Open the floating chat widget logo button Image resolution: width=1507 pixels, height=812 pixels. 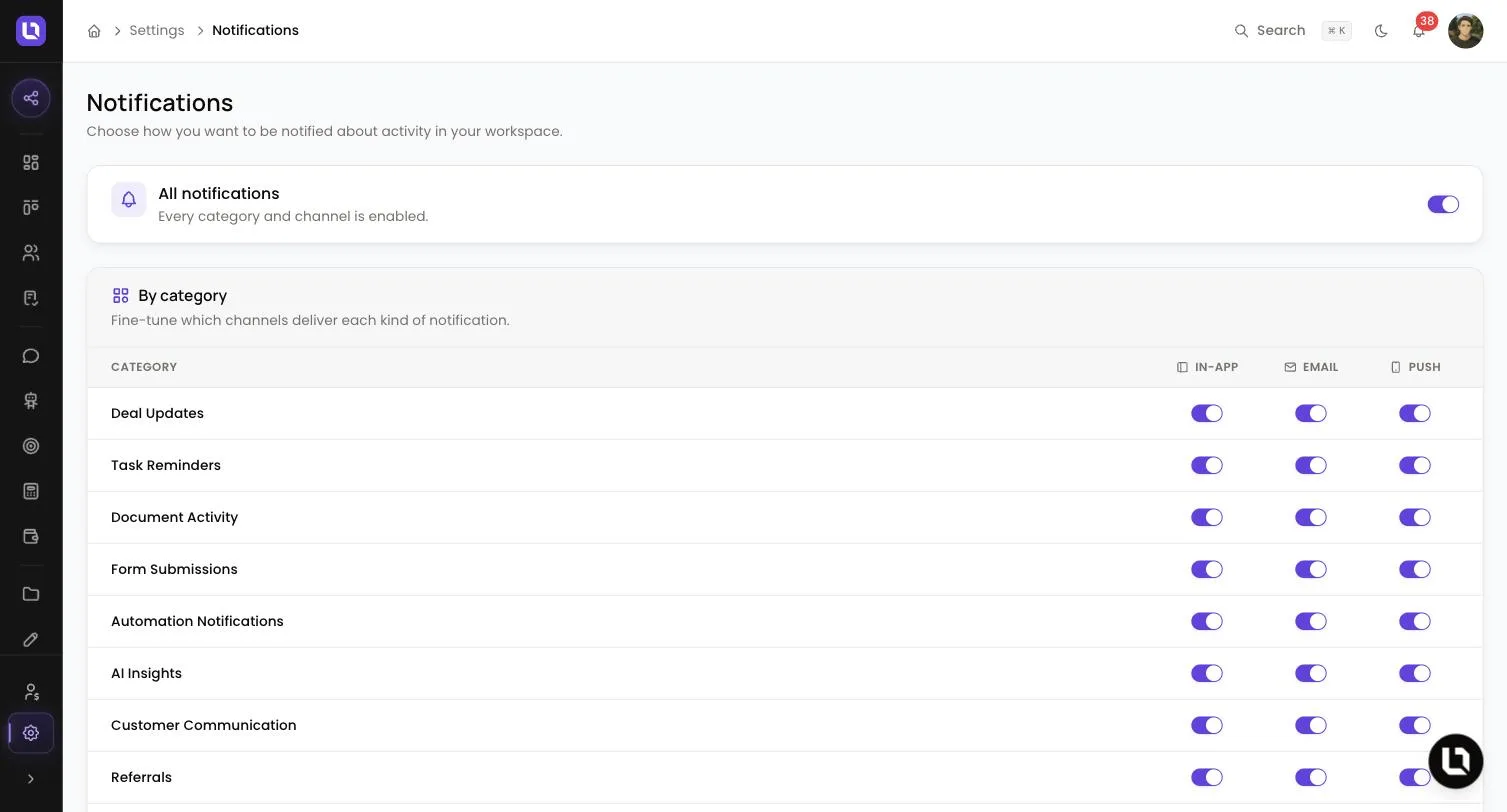[x=1456, y=761]
